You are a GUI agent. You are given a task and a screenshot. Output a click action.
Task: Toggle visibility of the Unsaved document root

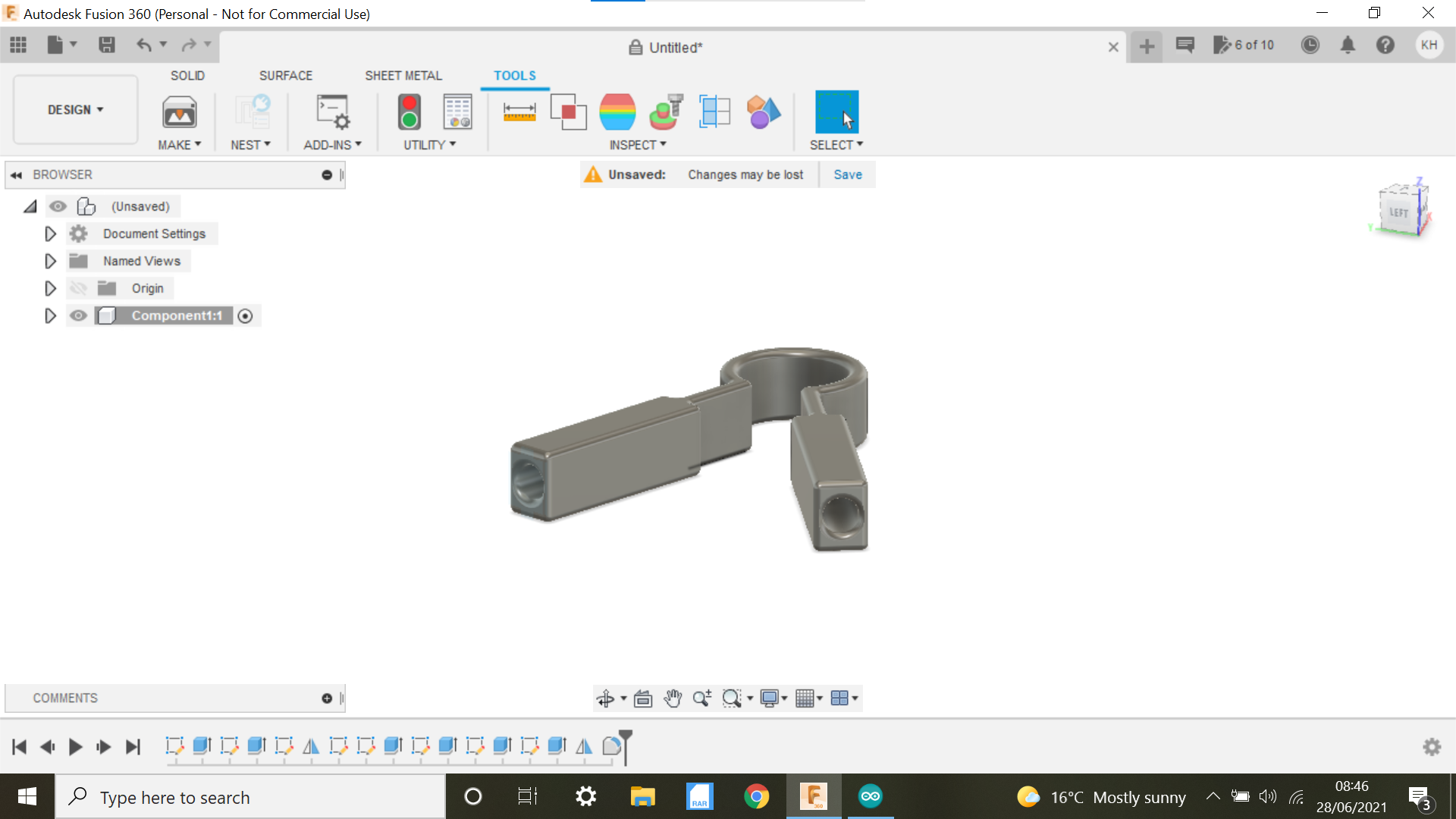tap(58, 206)
